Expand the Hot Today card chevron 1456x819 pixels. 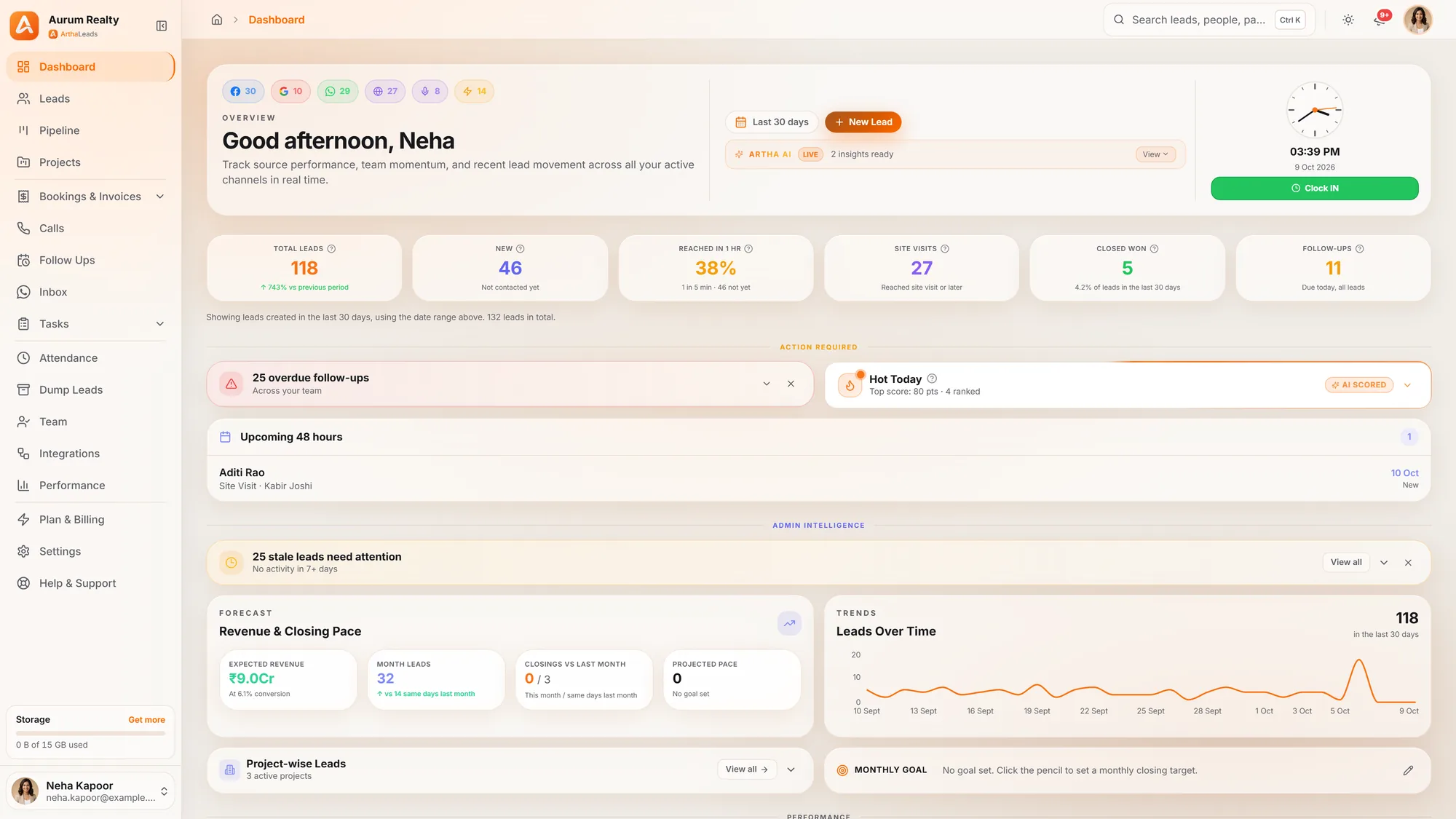[1407, 385]
